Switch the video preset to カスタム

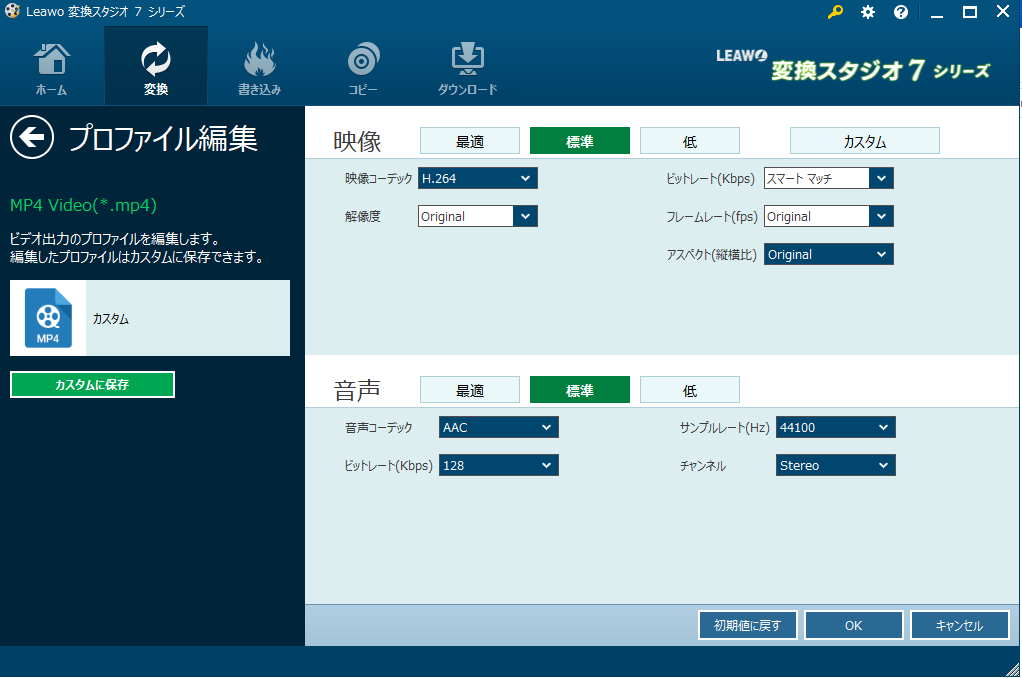(864, 141)
